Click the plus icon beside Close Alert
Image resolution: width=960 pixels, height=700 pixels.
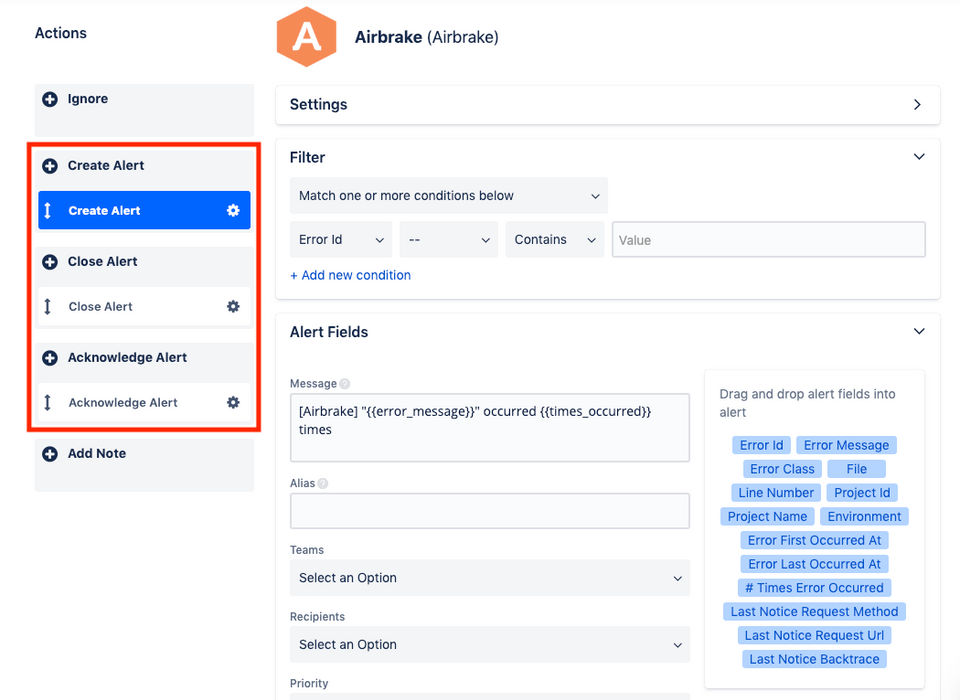click(50, 262)
